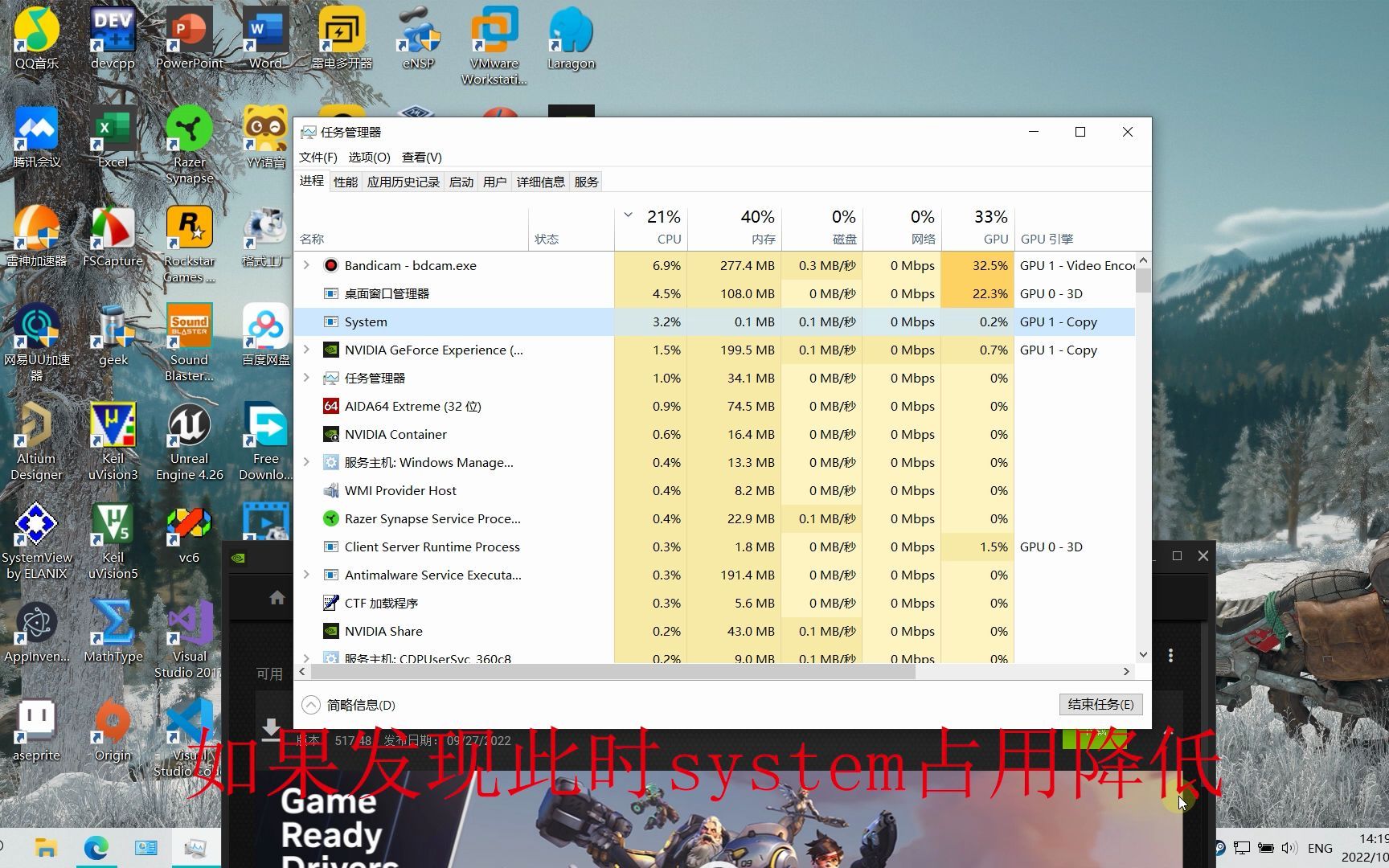This screenshot has height=868, width=1389.
Task: Click vertical scrollbar down arrow in Task Manager
Action: 1143,655
